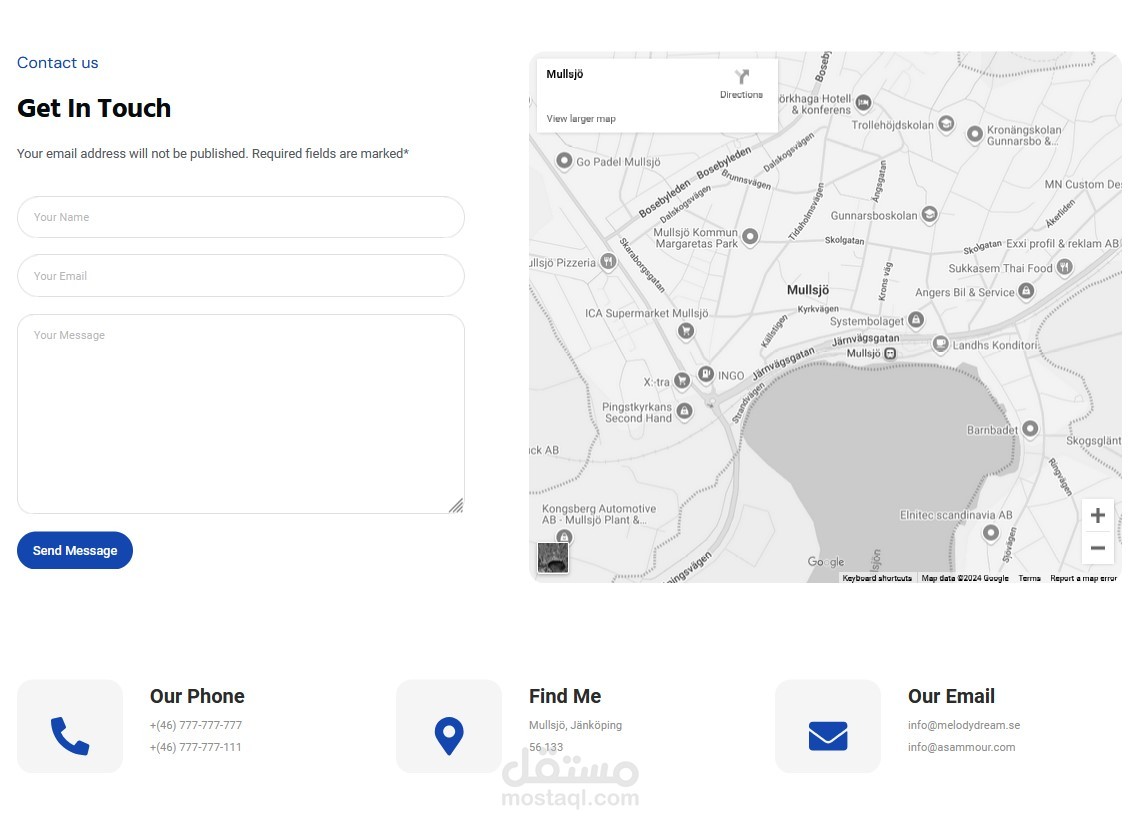Select the INGO gas station marker
Screen dimensions: 1142x827
(706, 374)
